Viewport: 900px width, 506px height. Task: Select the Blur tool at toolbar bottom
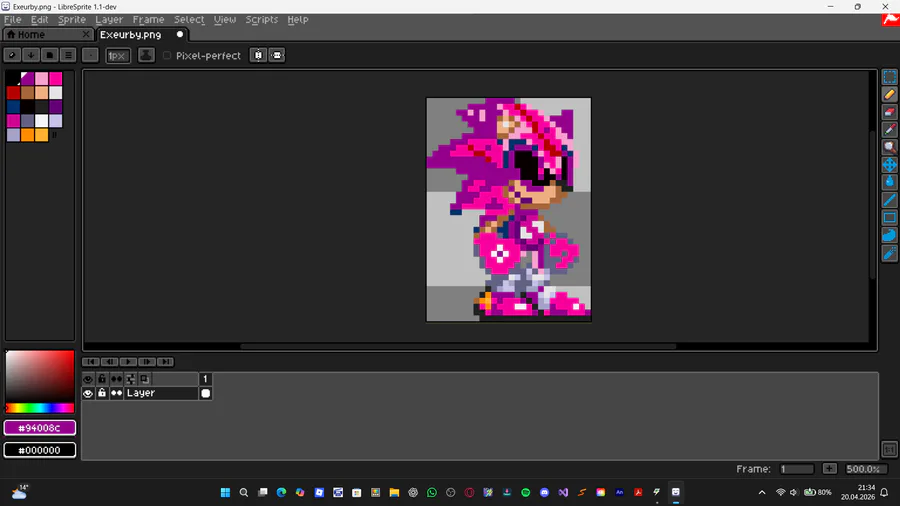click(889, 253)
